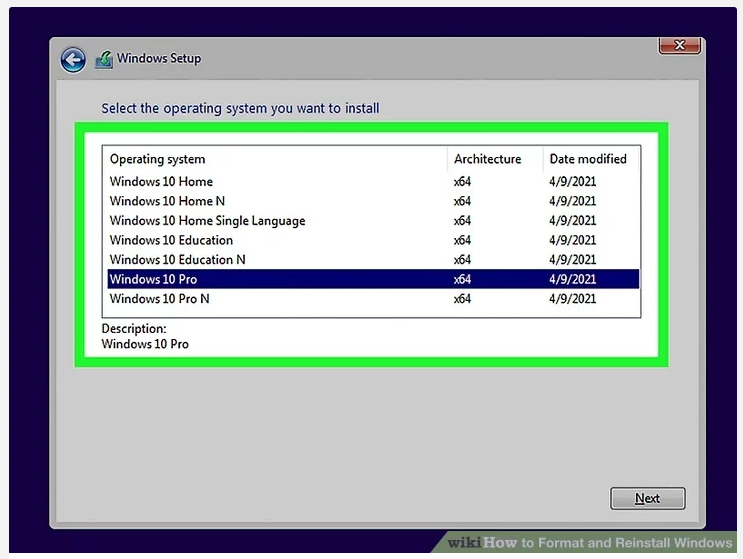Click the Description label below the list

pos(134,328)
